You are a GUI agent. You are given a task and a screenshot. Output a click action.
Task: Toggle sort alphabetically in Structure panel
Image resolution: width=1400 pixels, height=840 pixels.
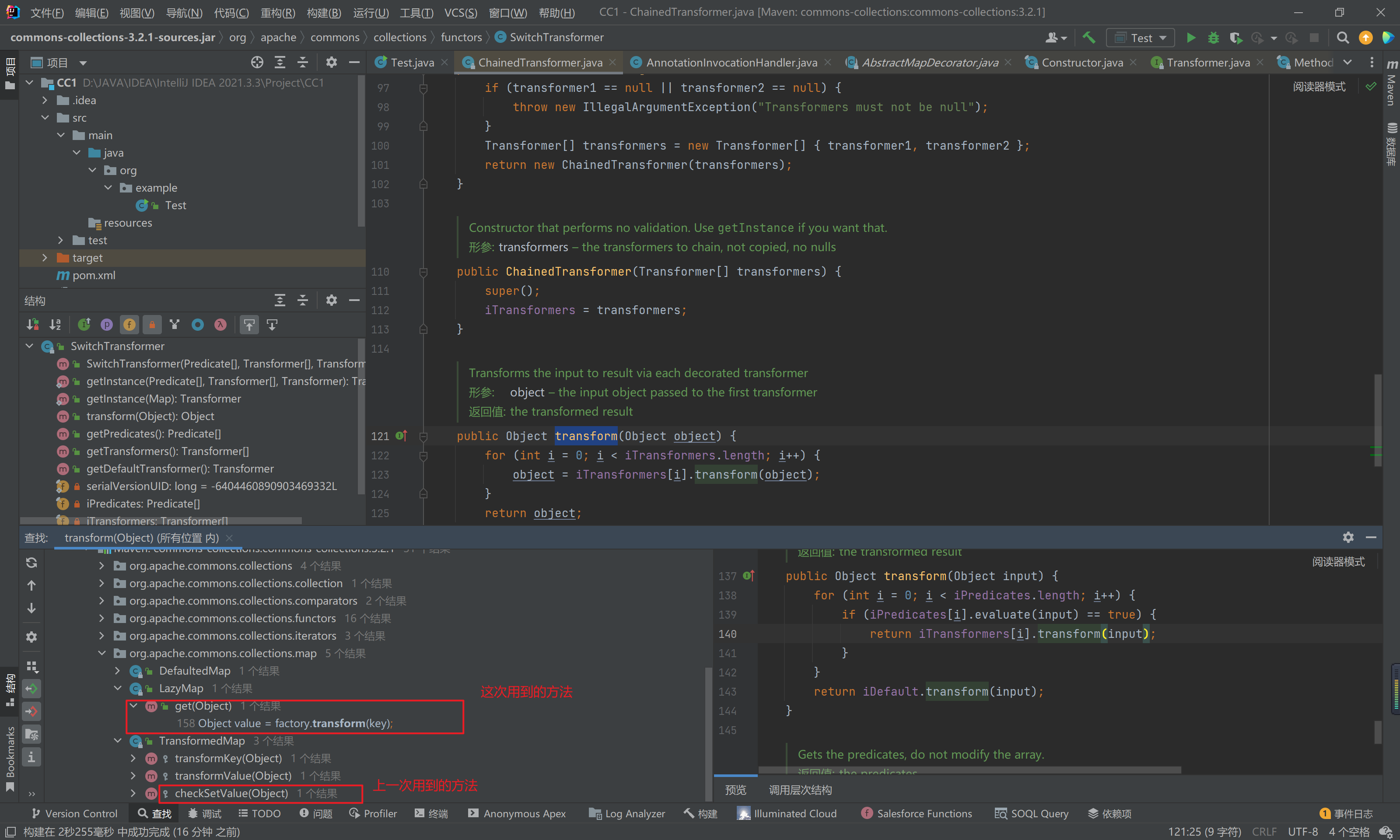click(x=55, y=324)
